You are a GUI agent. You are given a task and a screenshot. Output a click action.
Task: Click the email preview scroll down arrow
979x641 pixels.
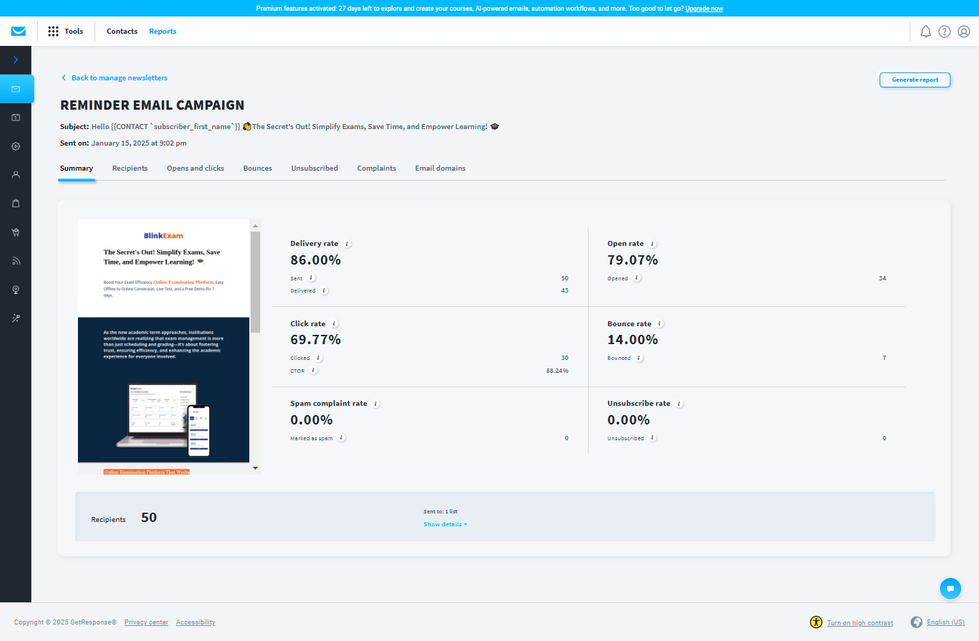tap(255, 468)
